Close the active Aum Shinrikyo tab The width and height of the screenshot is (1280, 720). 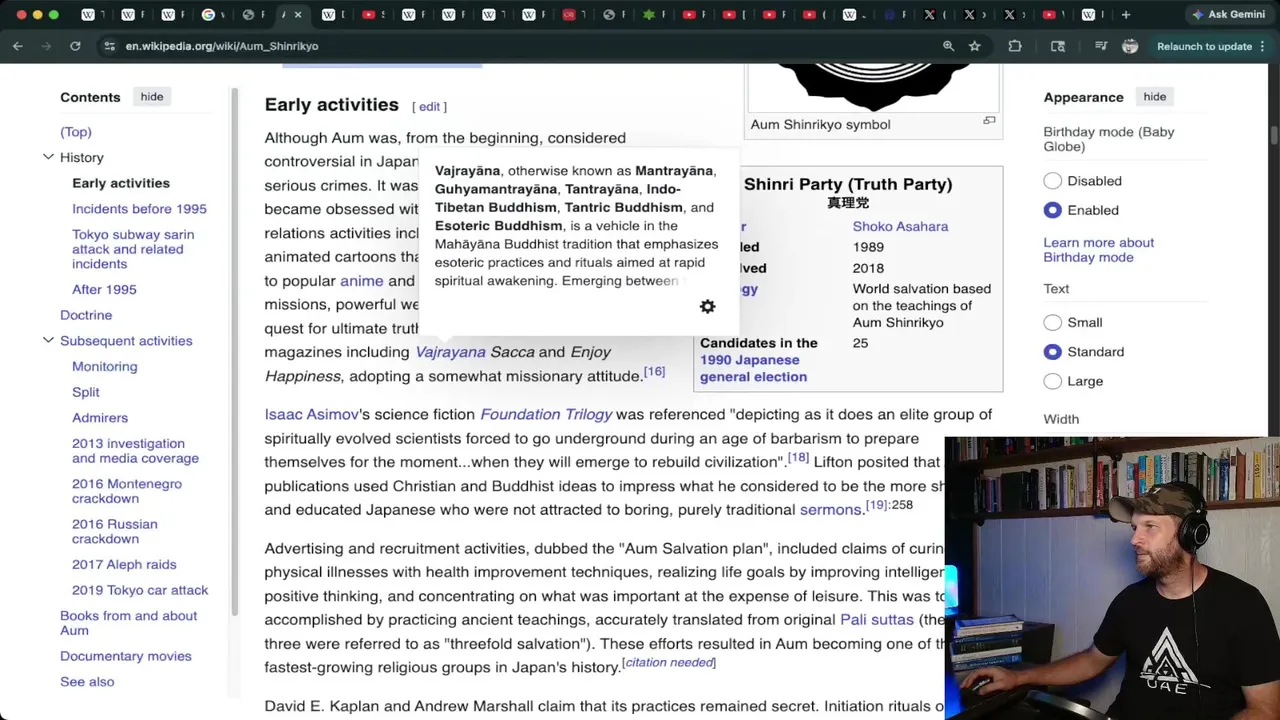tap(298, 15)
